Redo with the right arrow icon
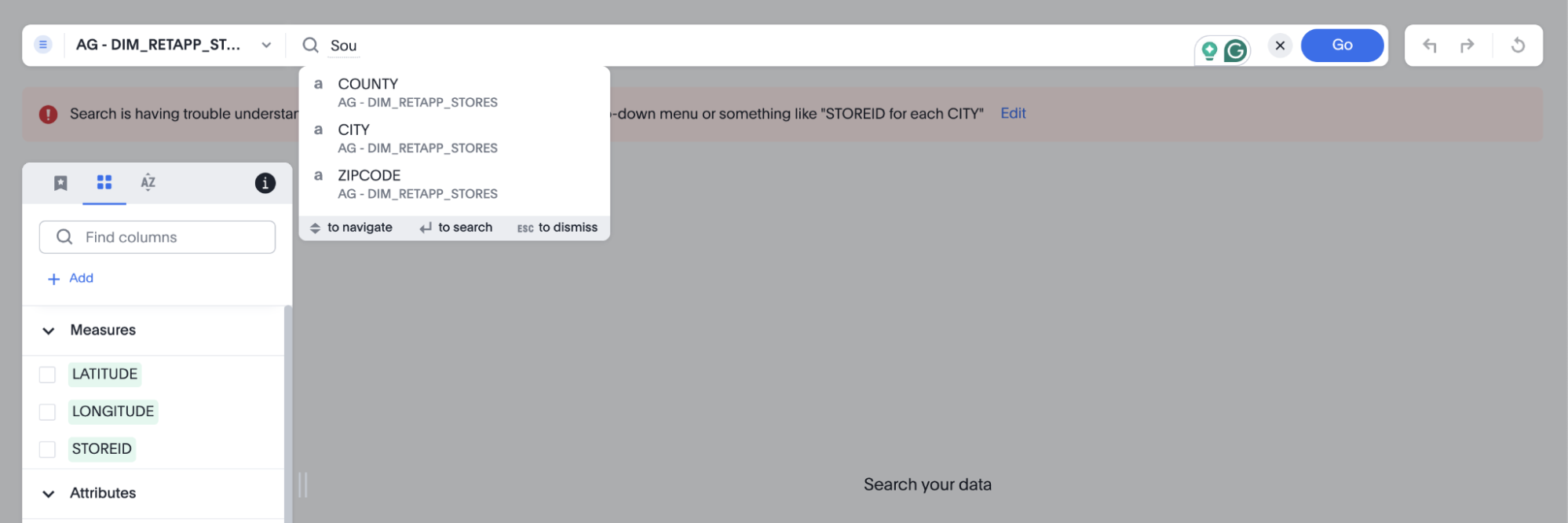Image resolution: width=1568 pixels, height=523 pixels. [x=1467, y=45]
